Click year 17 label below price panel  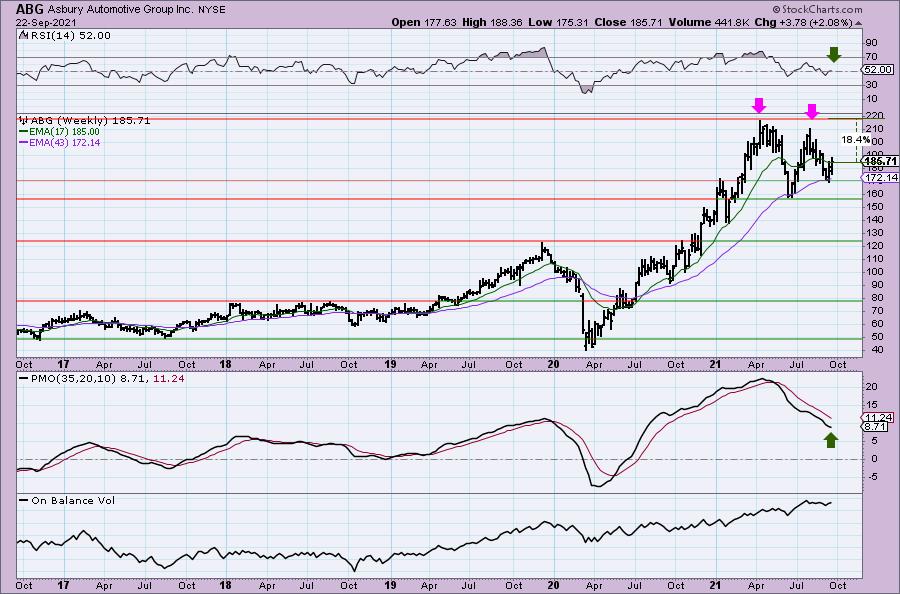pyautogui.click(x=63, y=364)
